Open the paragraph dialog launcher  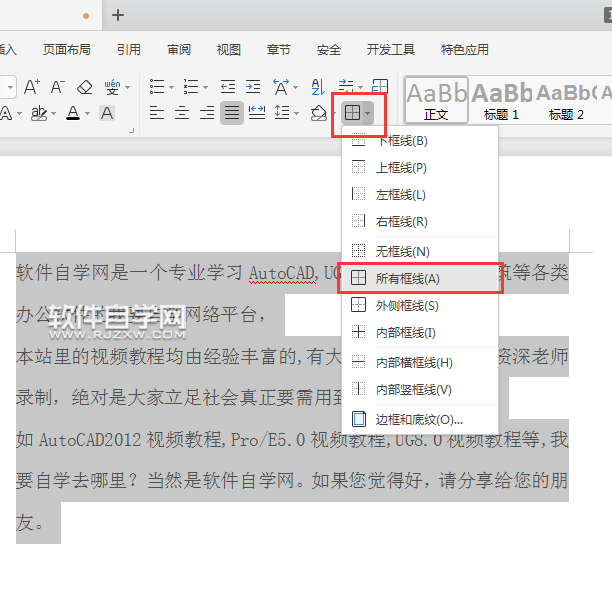tap(132, 131)
